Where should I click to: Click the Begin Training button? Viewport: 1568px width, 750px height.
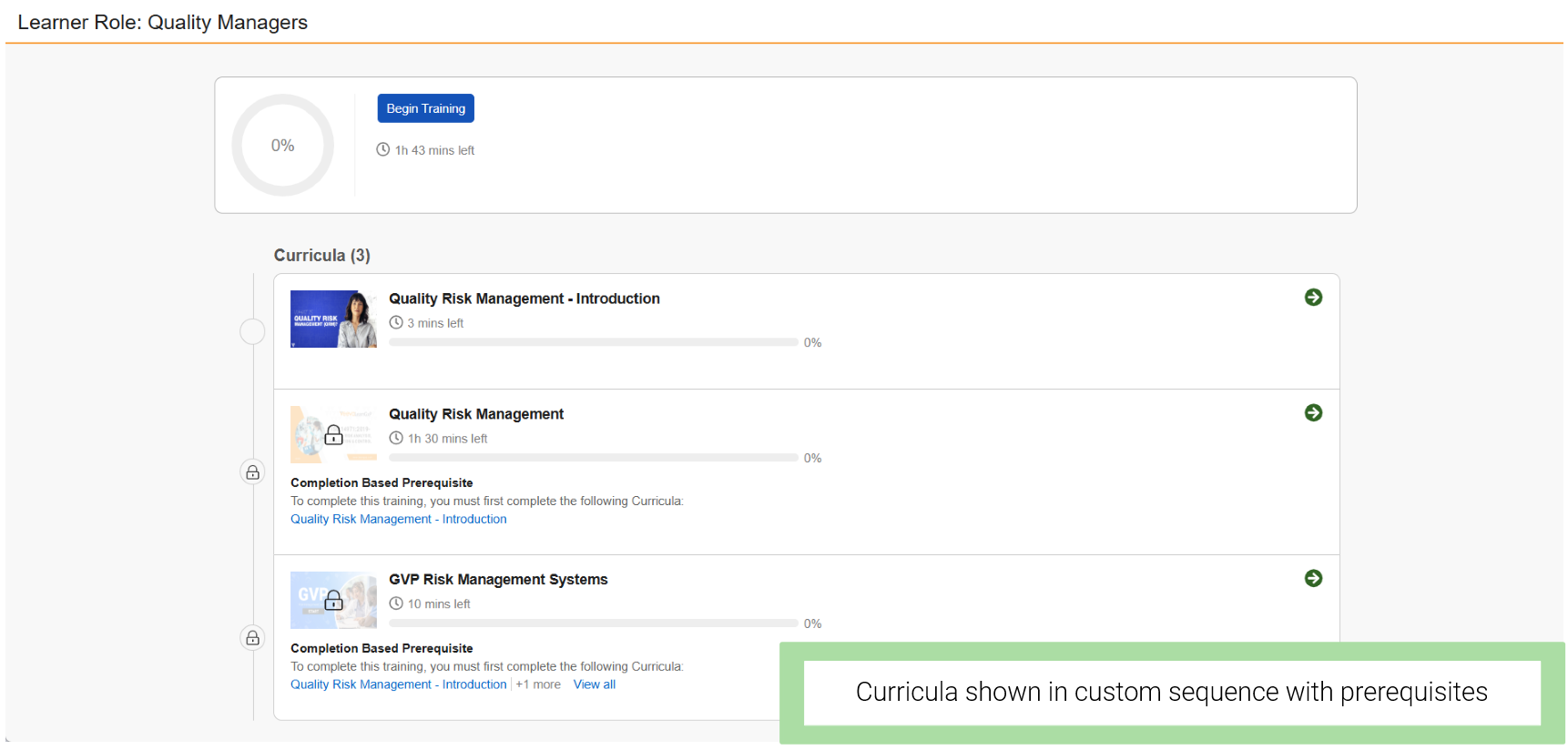425,108
